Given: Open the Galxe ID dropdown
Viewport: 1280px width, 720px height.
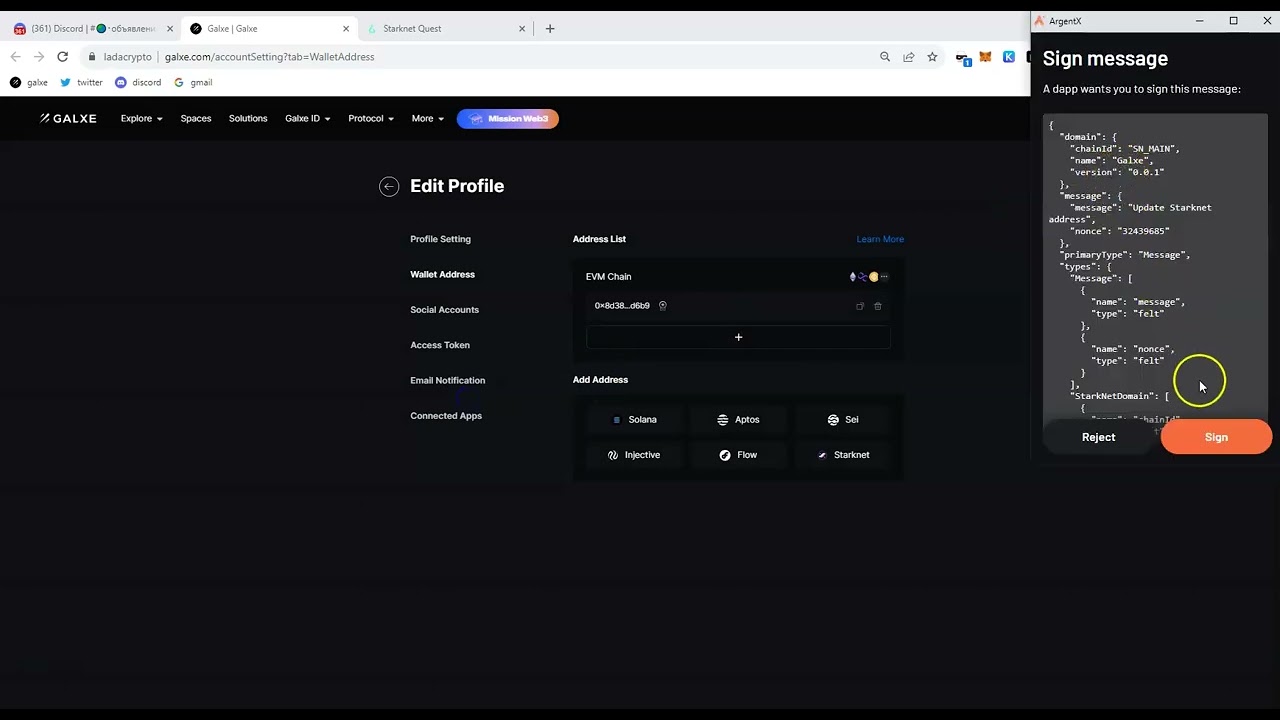Looking at the screenshot, I should tap(307, 118).
